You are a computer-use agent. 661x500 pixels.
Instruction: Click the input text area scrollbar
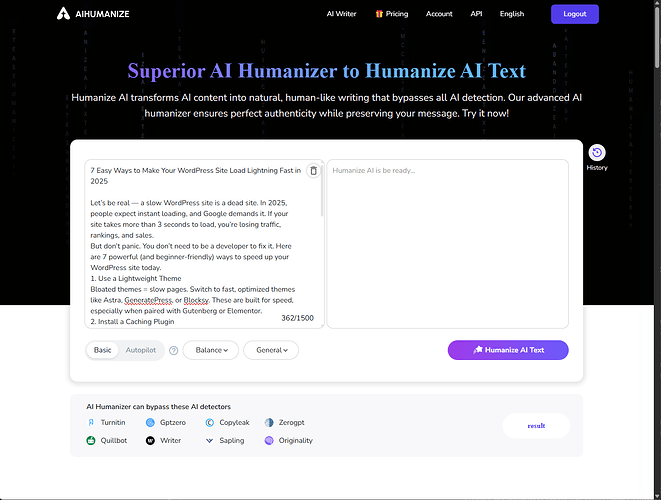click(x=322, y=190)
